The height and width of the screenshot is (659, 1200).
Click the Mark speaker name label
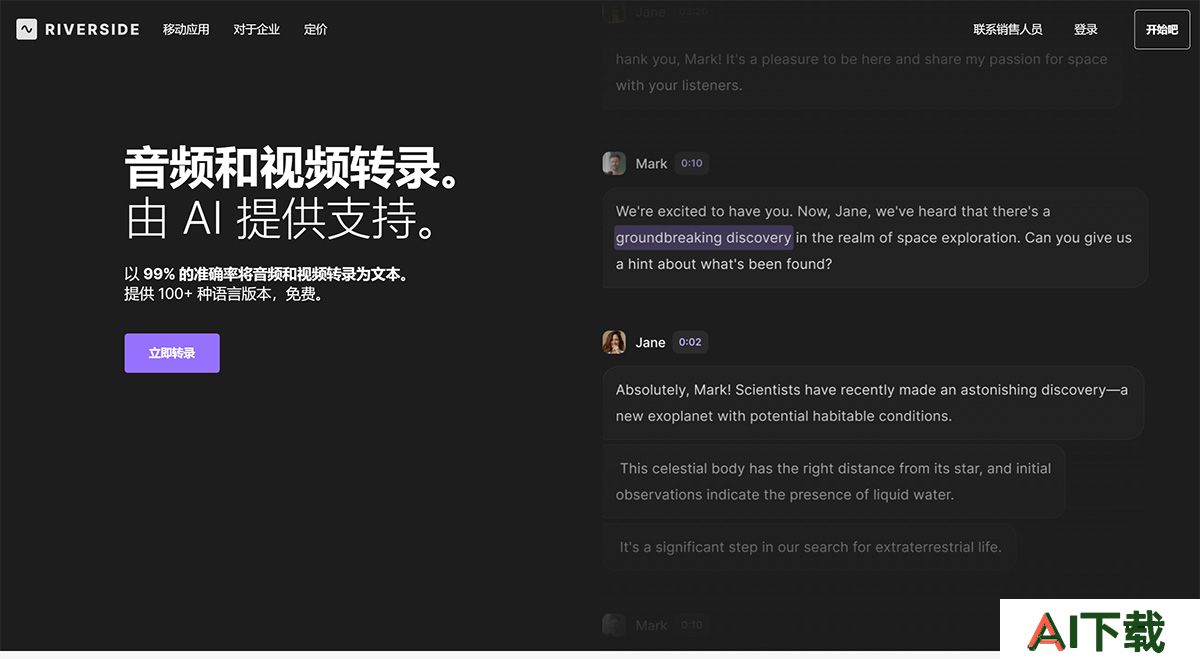click(x=651, y=163)
